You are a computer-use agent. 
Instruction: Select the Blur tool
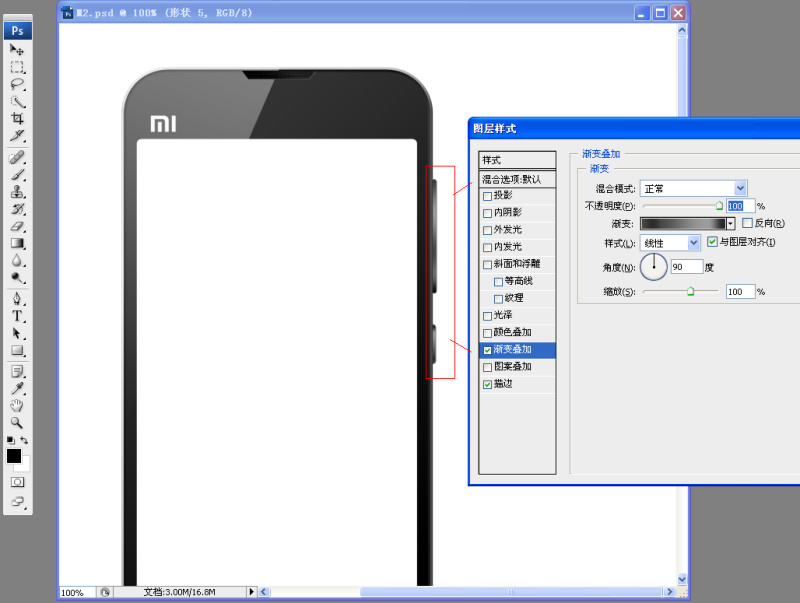point(17,260)
